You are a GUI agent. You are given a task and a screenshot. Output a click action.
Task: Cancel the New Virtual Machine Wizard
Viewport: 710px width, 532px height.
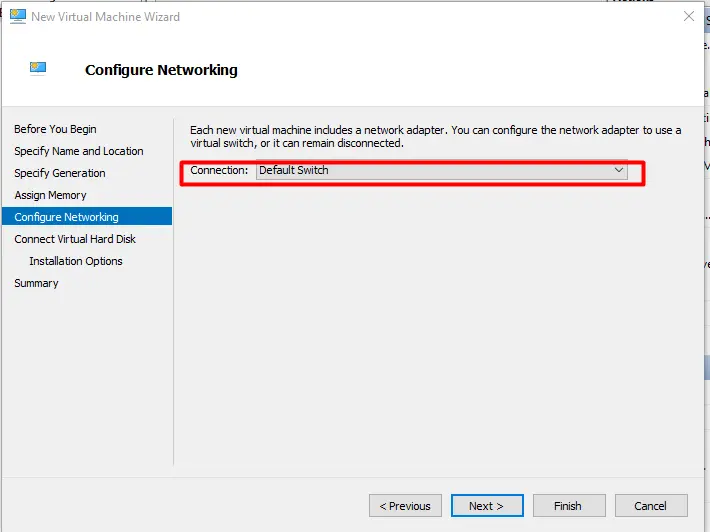point(651,506)
